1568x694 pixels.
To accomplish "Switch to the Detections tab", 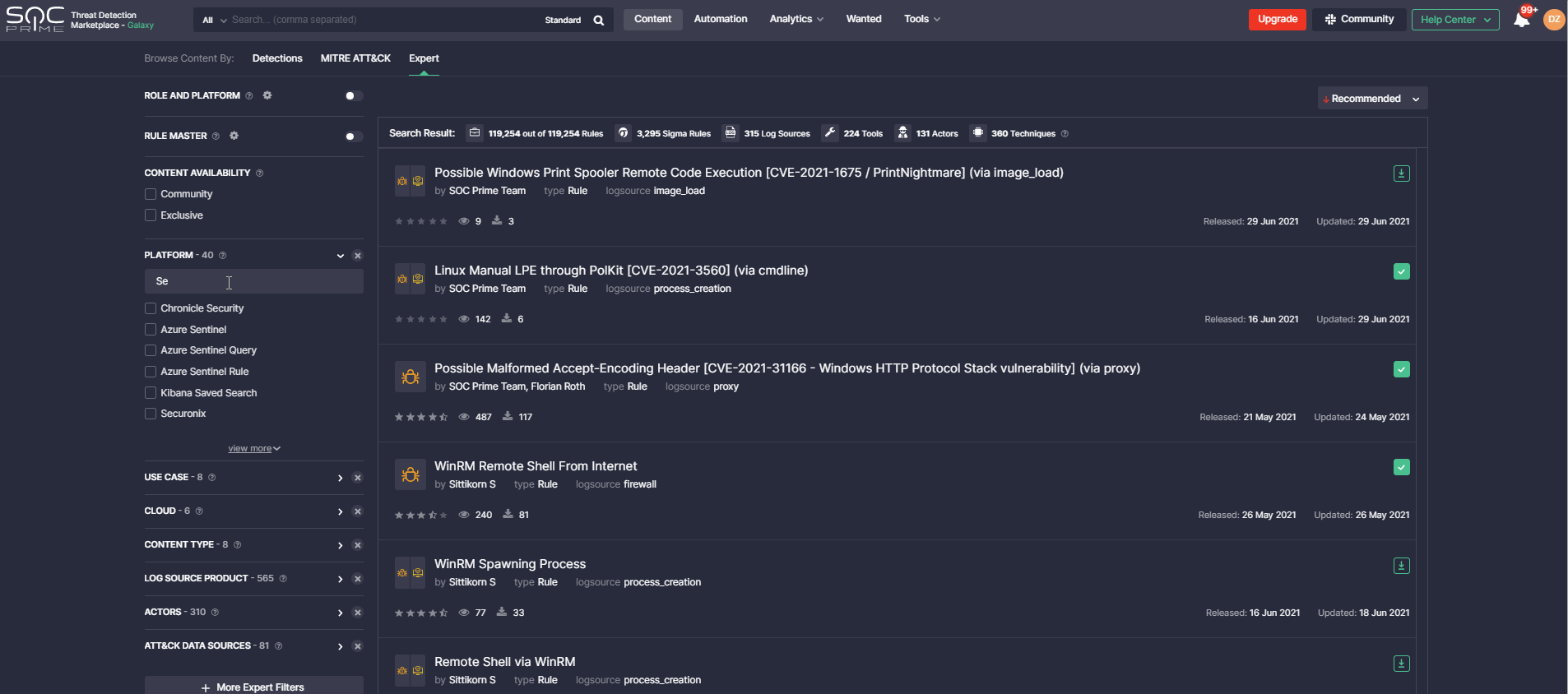I will (x=277, y=58).
